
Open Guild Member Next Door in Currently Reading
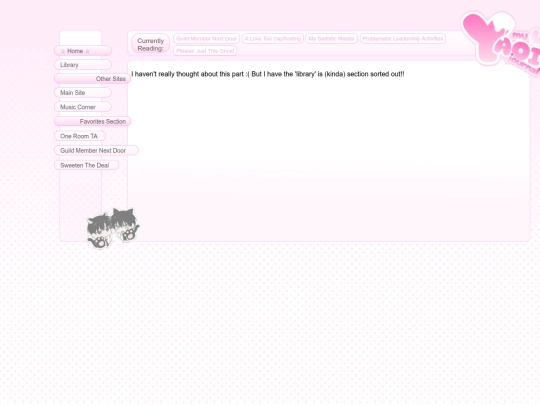[x=206, y=39]
